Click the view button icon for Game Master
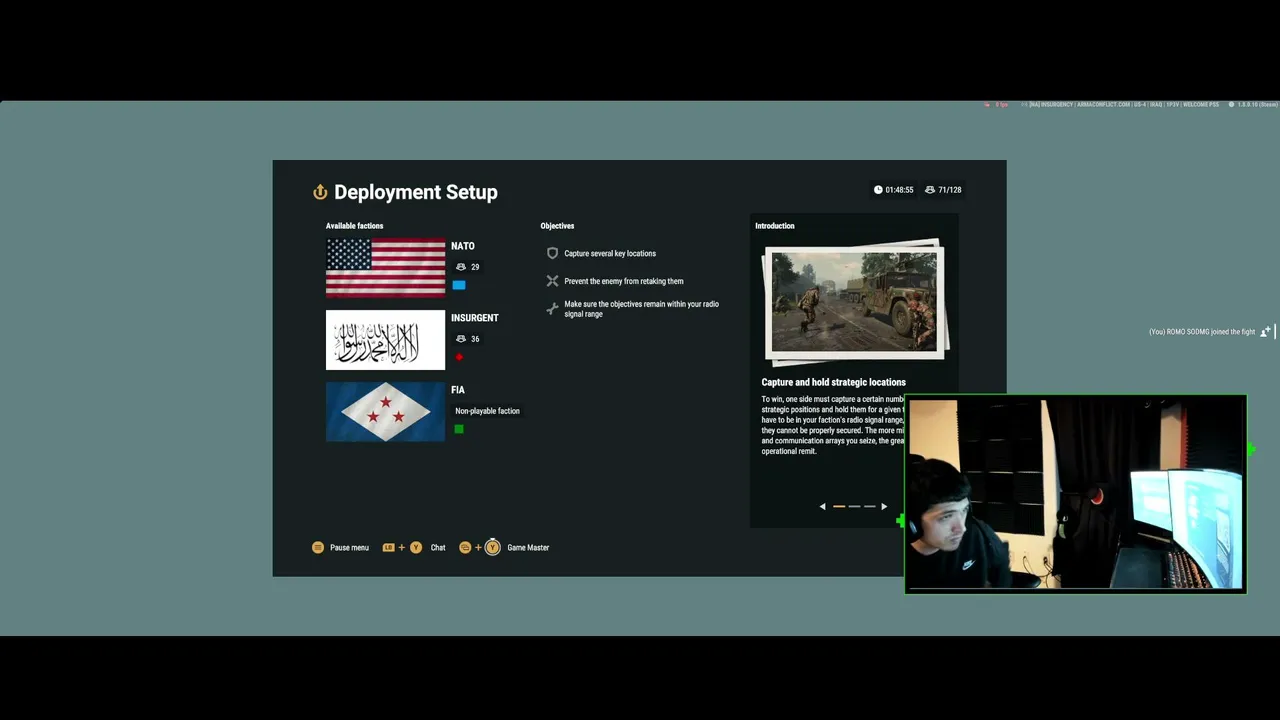 click(465, 548)
